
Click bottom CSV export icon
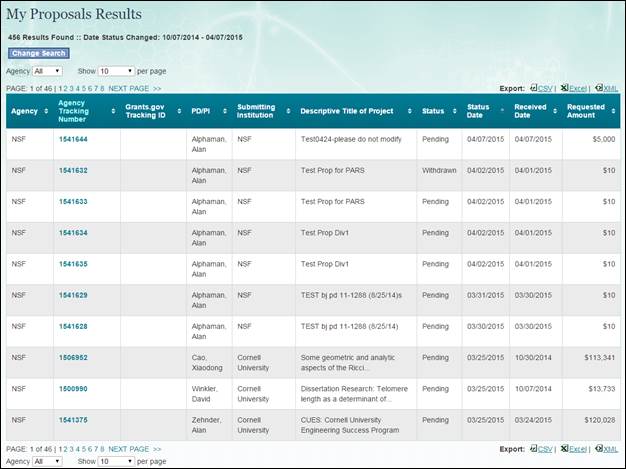point(543,449)
